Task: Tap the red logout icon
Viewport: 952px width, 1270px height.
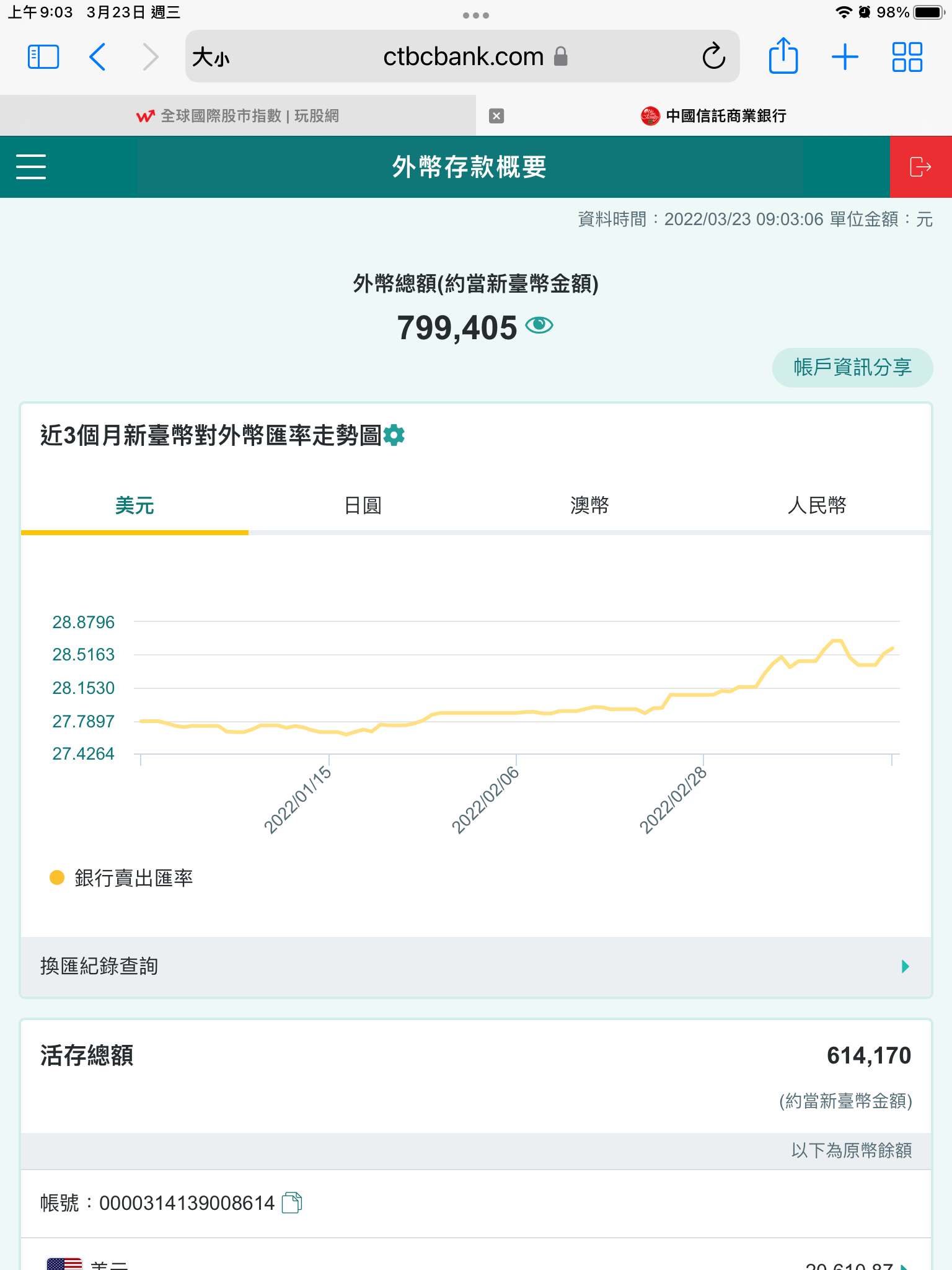Action: 920,167
